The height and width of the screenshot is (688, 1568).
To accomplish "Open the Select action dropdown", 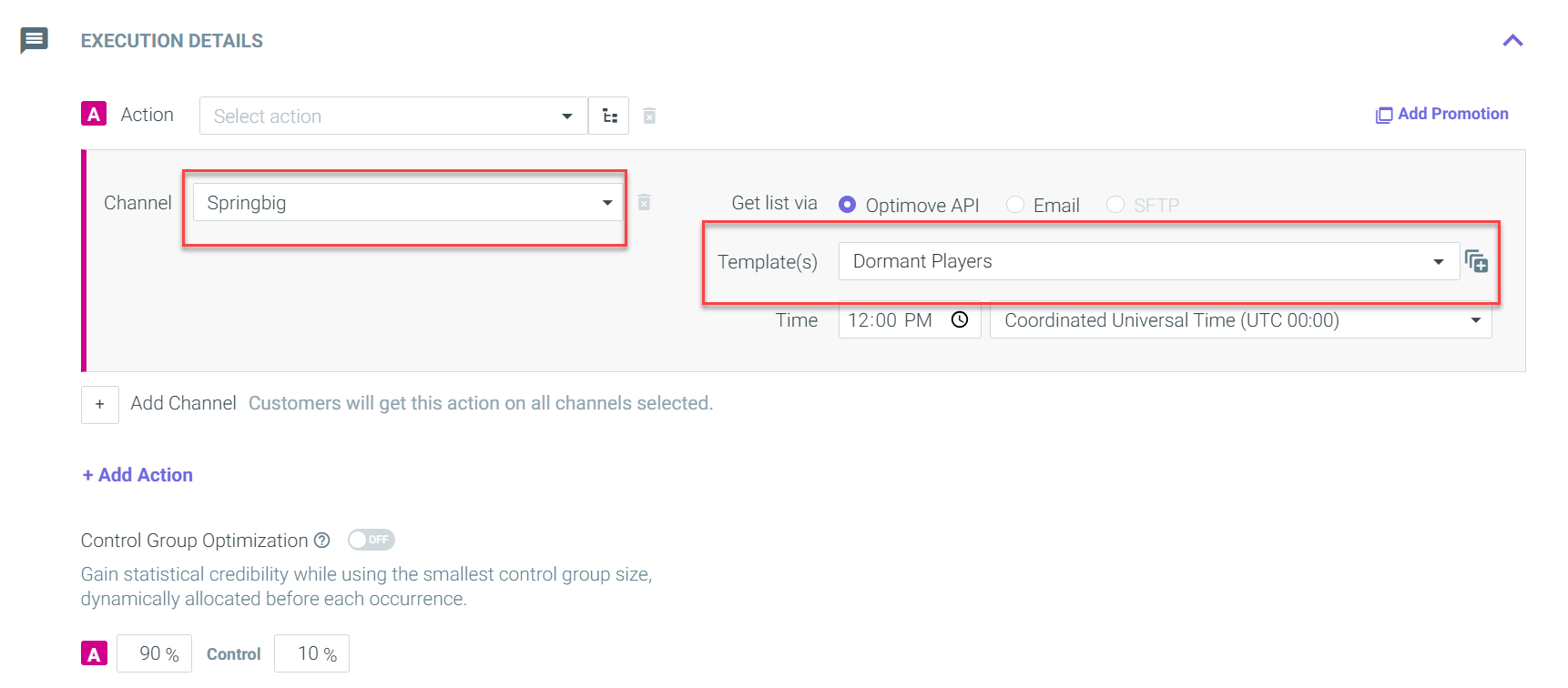I will pos(393,116).
